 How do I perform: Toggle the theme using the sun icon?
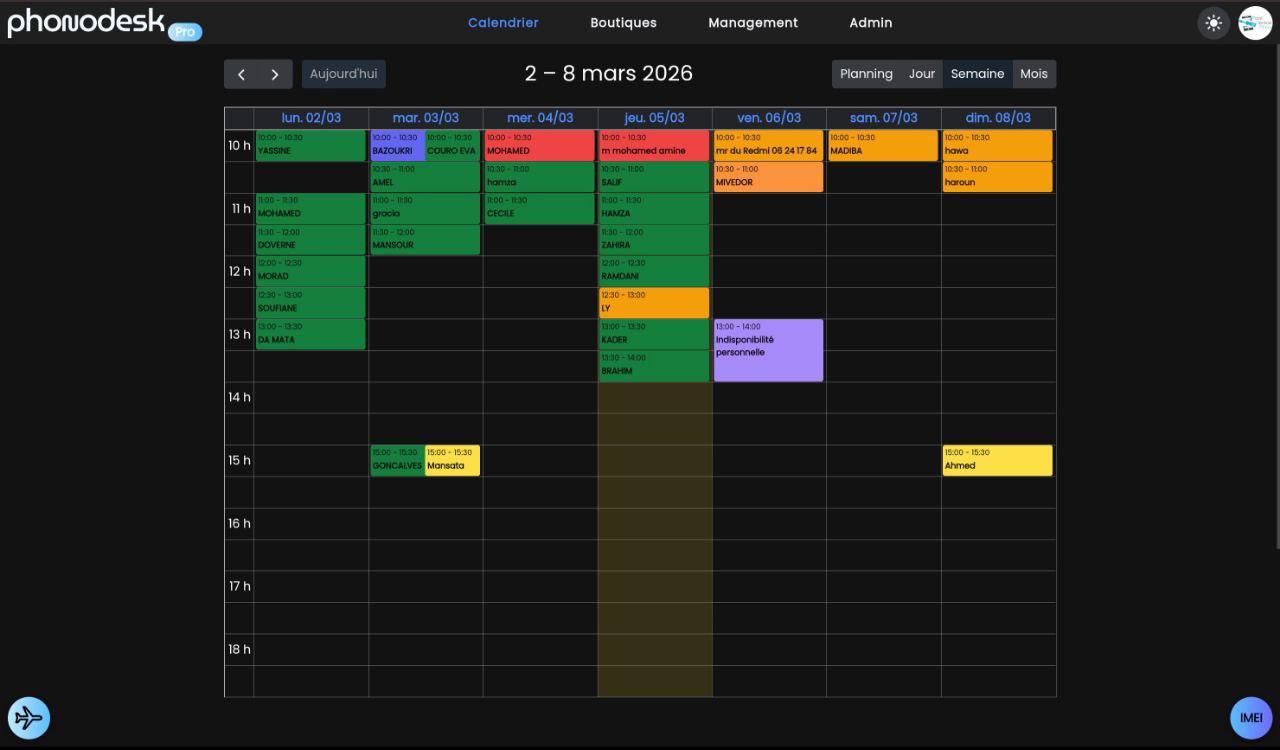click(1213, 22)
